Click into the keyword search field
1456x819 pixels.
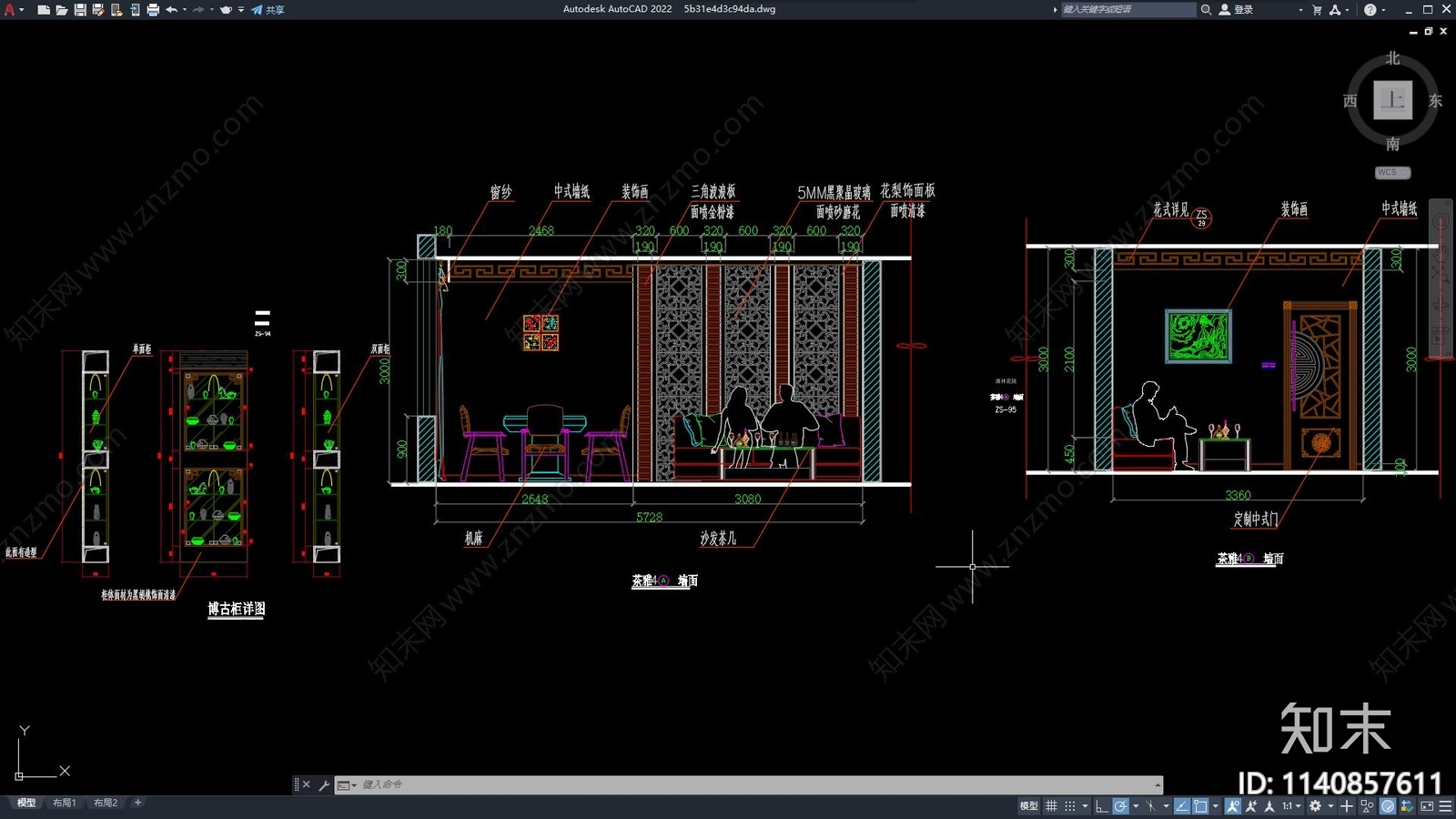coord(1127,9)
